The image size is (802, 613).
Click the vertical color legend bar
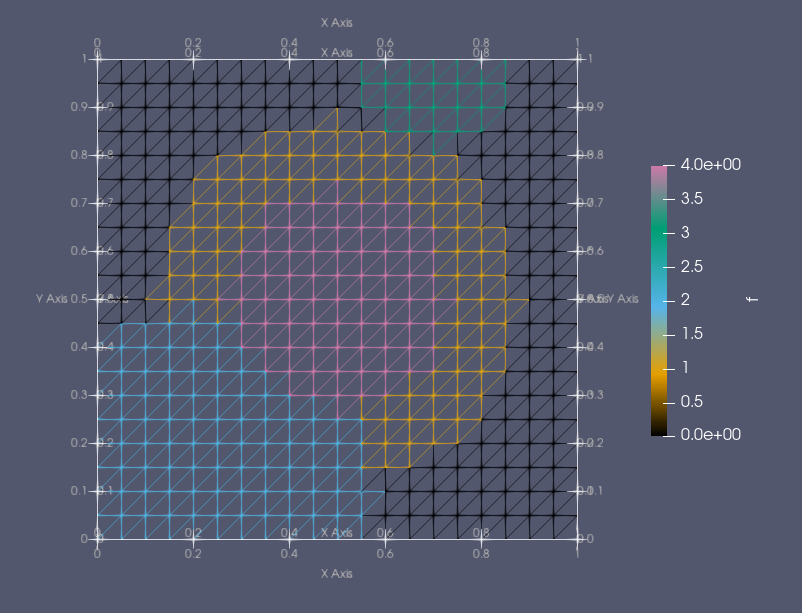coord(659,300)
